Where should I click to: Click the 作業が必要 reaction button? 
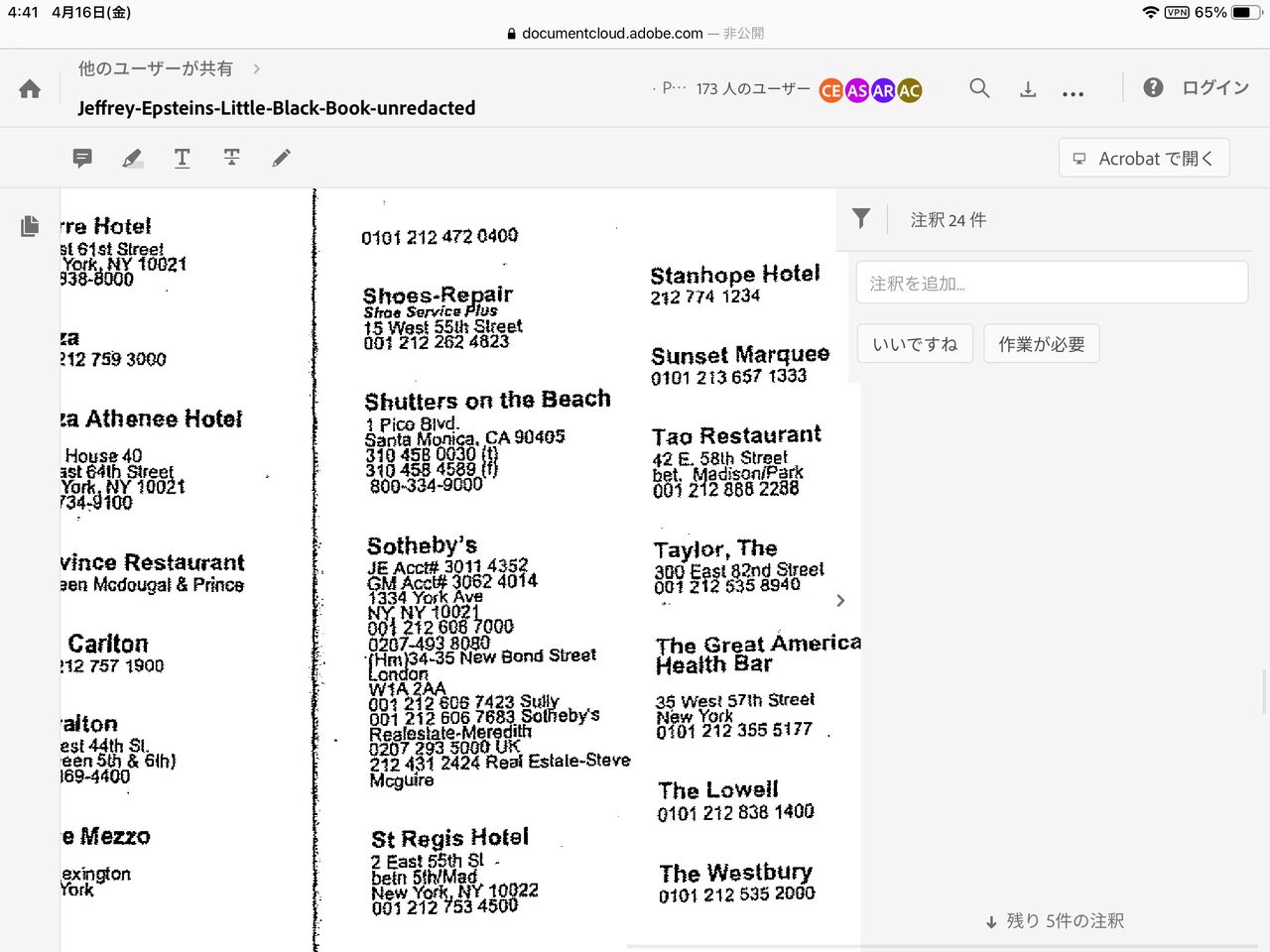1042,344
